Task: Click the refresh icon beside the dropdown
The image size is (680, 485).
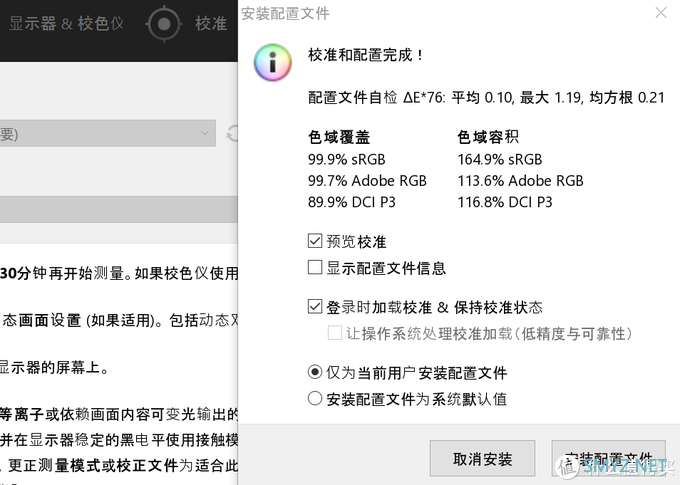Action: tap(232, 133)
